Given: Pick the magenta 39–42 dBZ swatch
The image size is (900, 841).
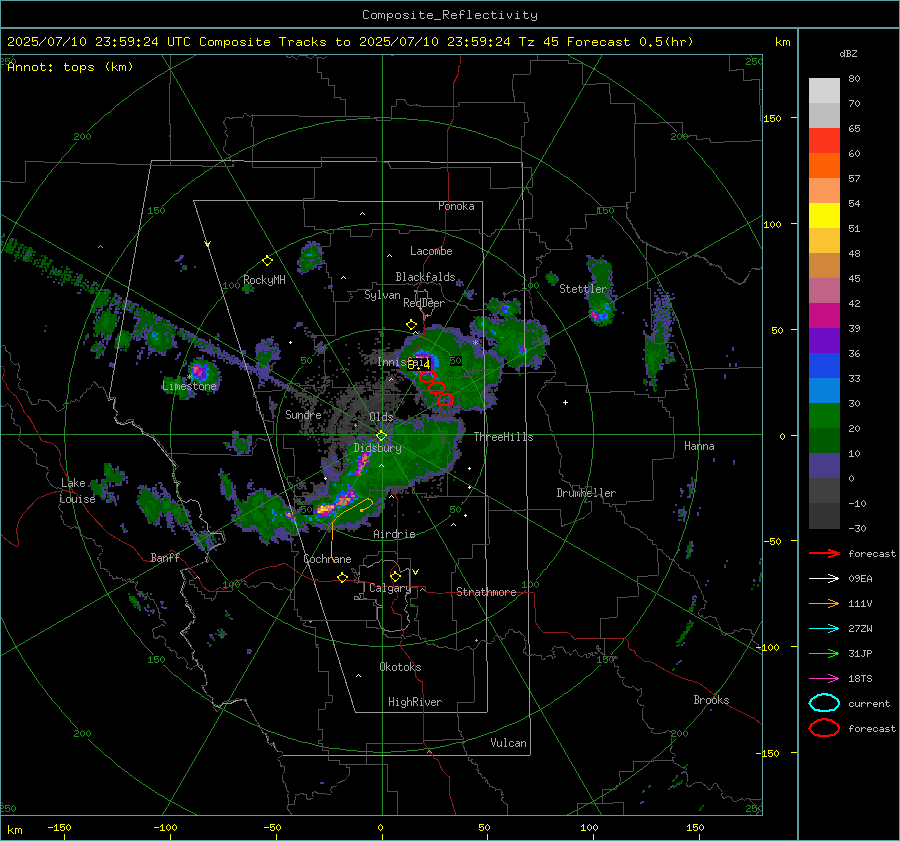Looking at the screenshot, I should tap(824, 316).
